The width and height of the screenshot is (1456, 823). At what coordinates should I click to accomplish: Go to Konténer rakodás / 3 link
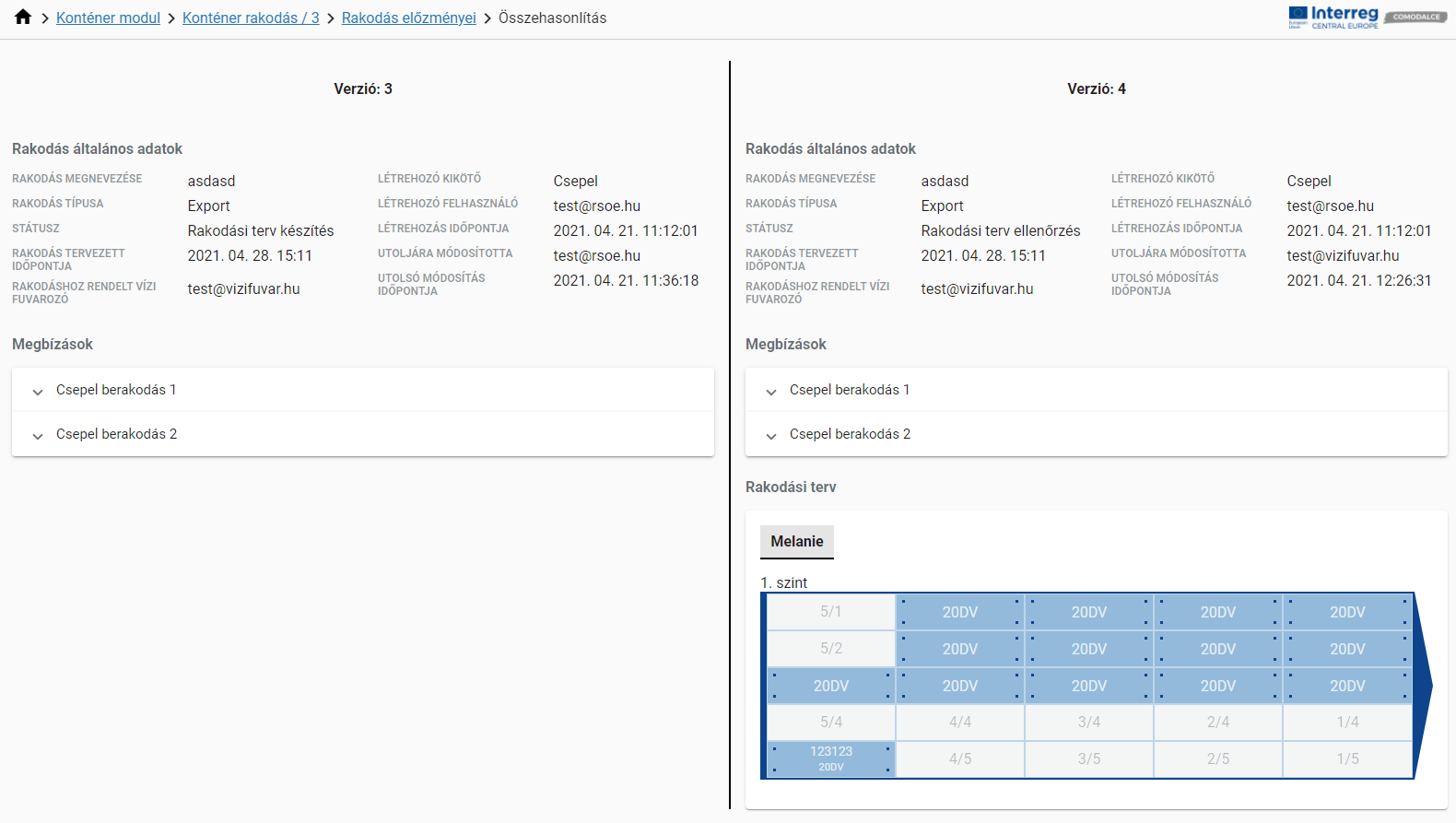[x=251, y=18]
